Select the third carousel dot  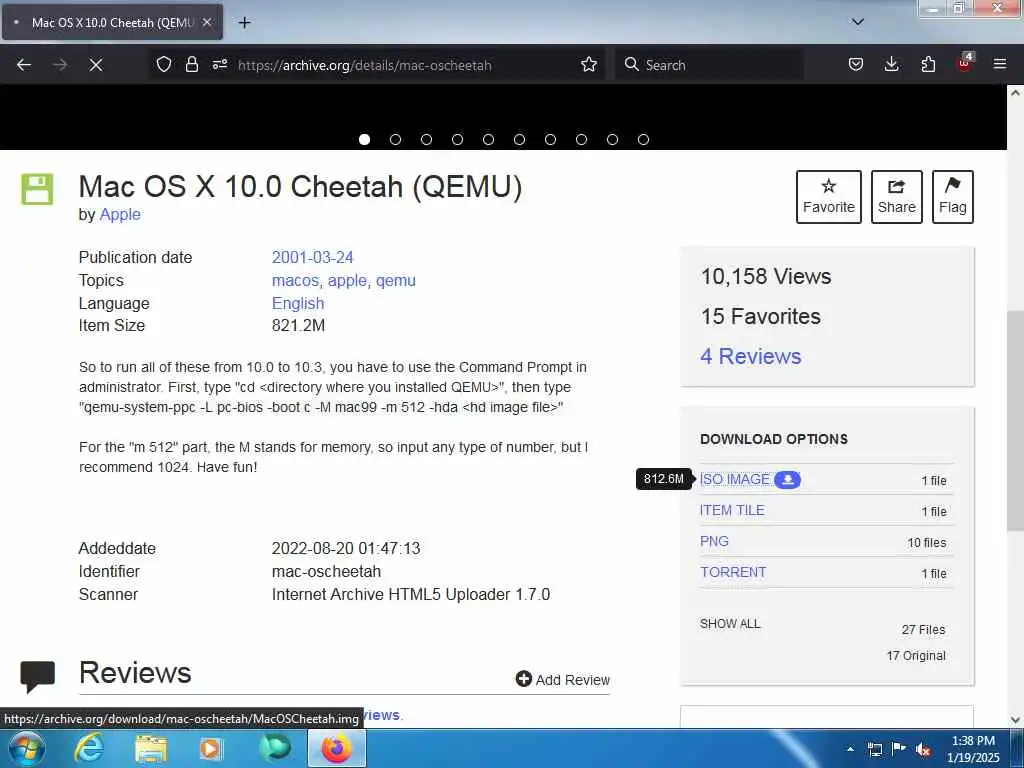[426, 139]
